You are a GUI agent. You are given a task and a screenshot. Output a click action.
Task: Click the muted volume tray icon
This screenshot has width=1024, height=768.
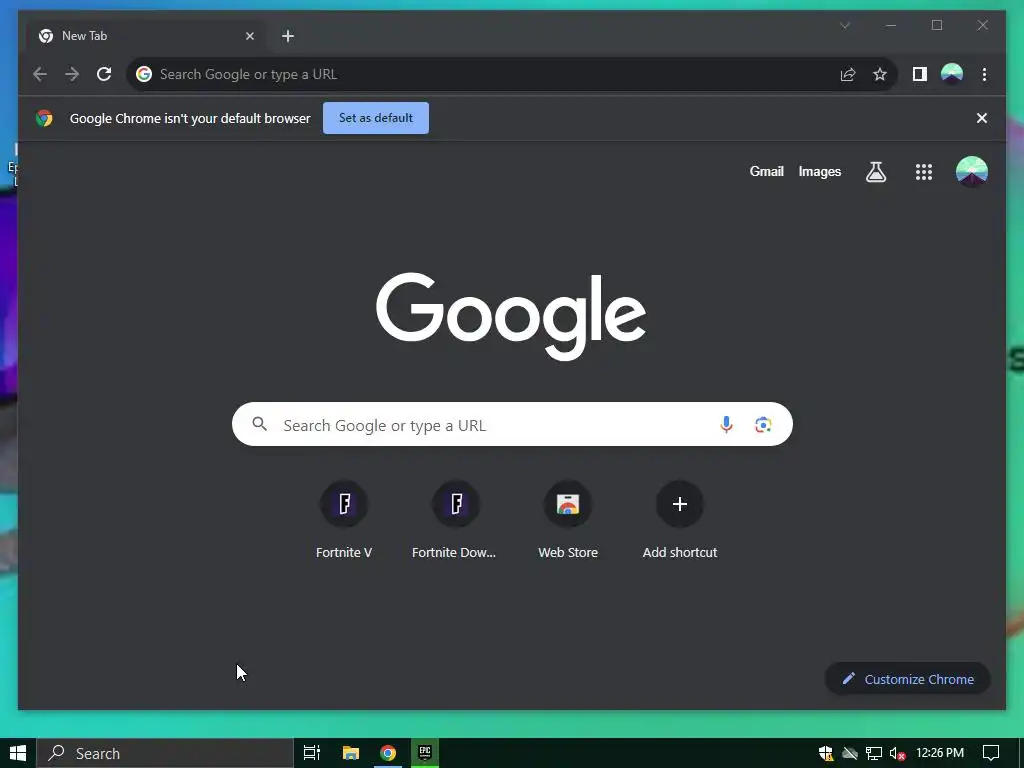897,754
